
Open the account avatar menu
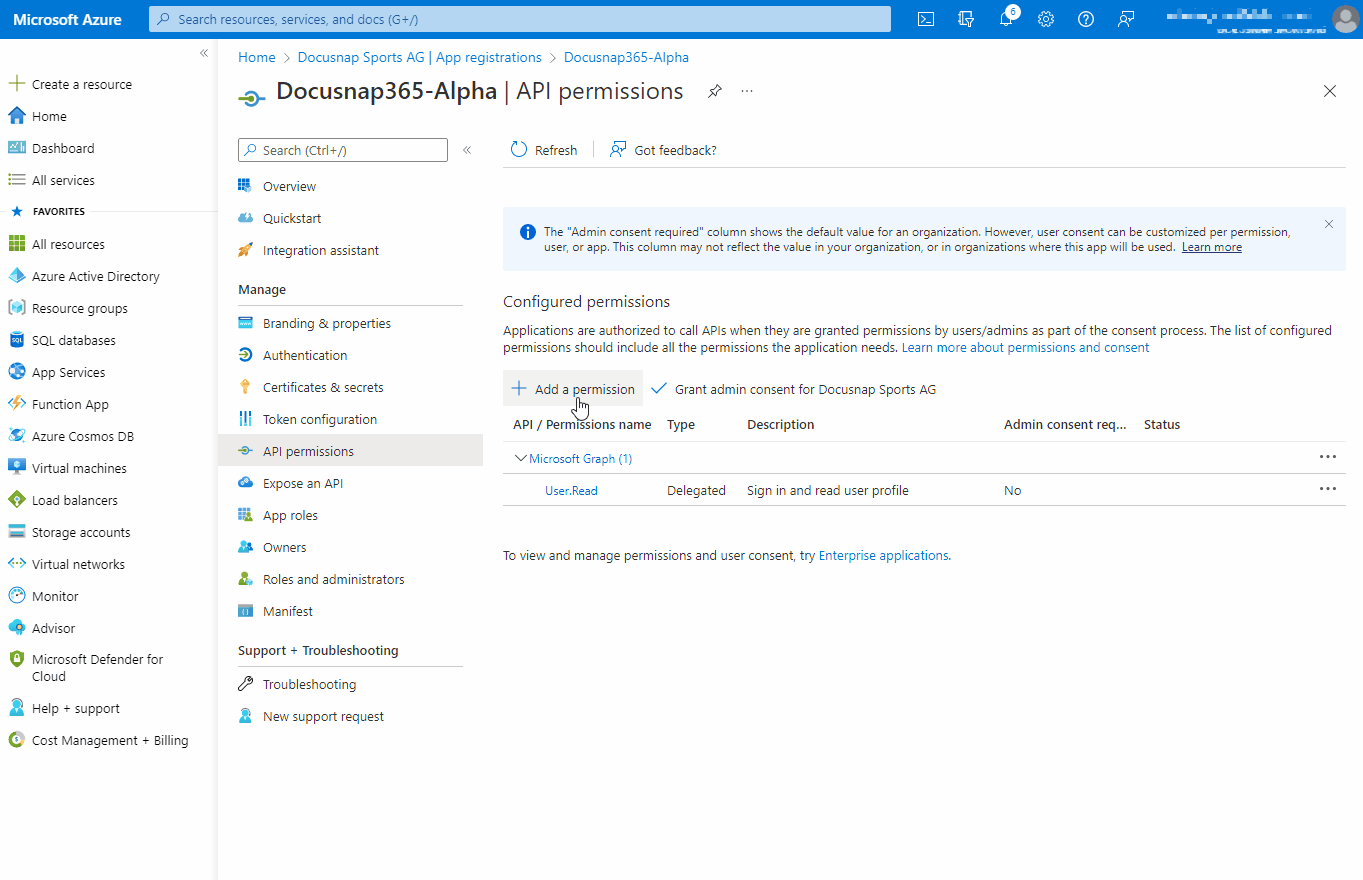(1344, 18)
